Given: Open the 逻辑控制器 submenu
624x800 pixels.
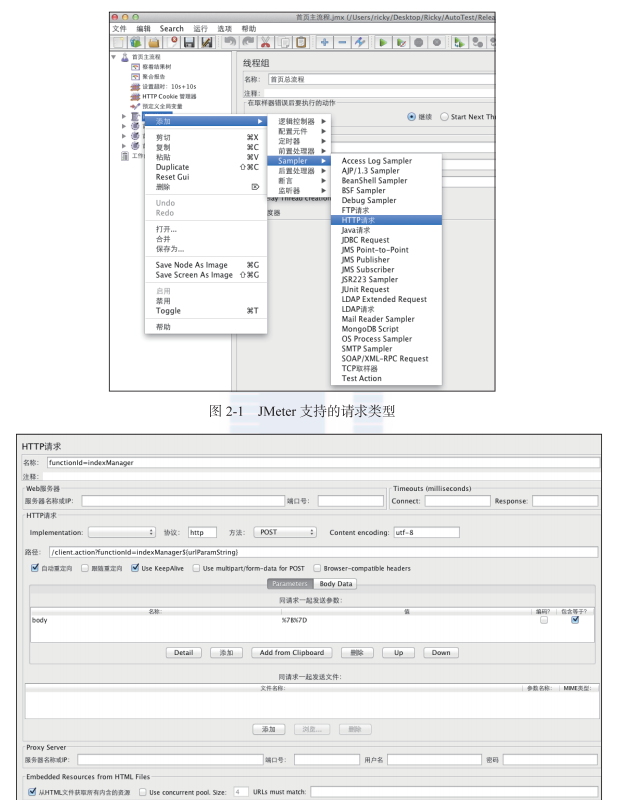Looking at the screenshot, I should coord(299,121).
